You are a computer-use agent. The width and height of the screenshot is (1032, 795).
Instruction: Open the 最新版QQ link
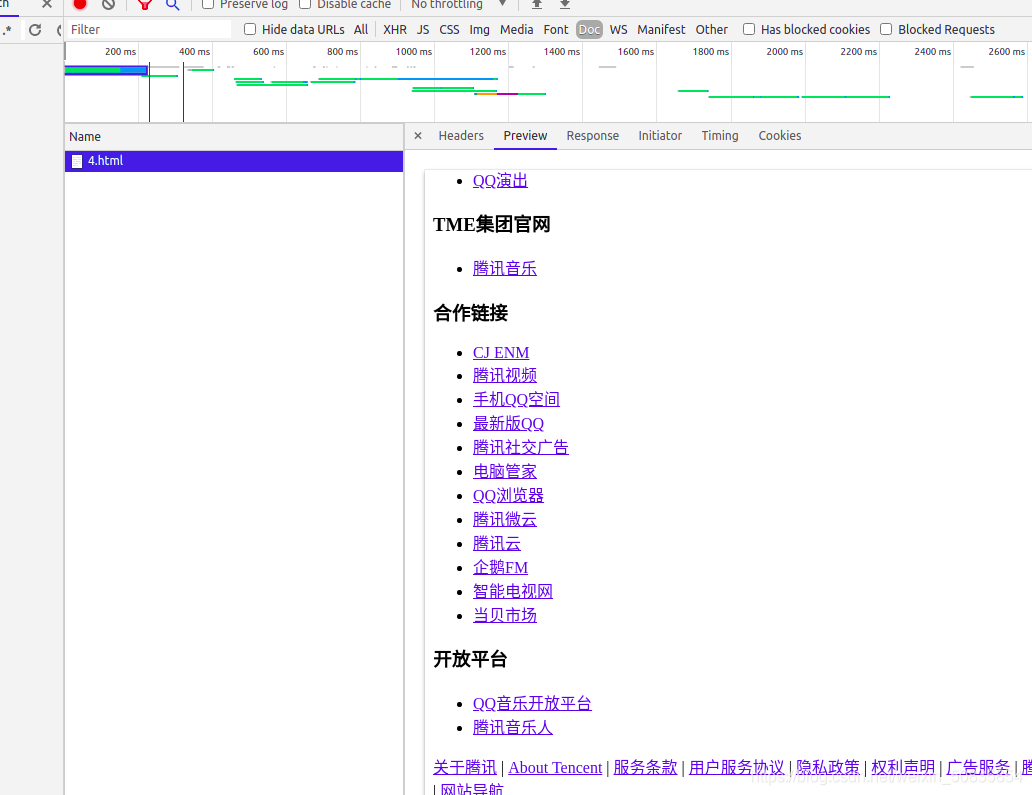click(508, 424)
